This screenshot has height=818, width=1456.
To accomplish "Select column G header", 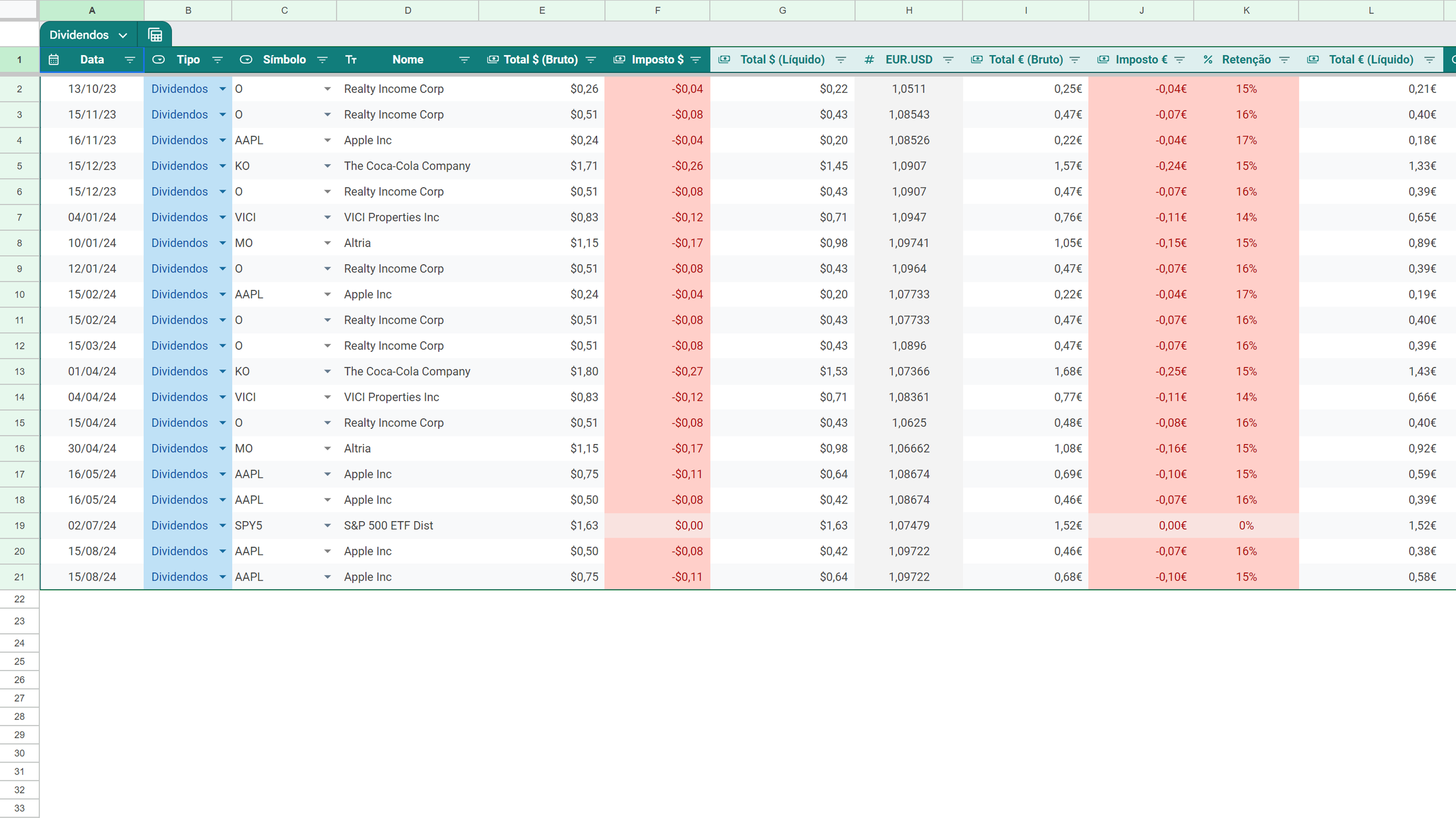I will click(x=782, y=10).
